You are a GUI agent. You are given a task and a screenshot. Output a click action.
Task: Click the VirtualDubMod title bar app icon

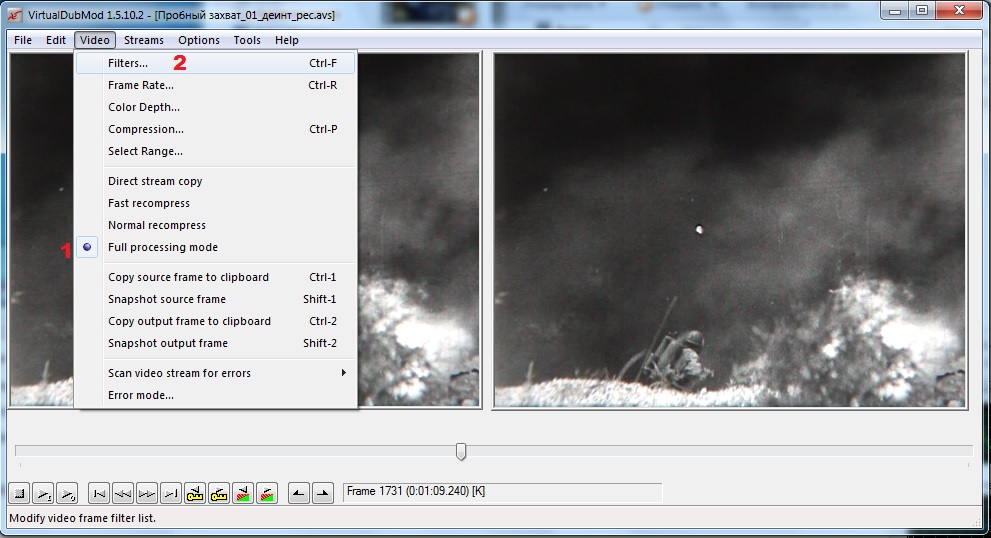pyautogui.click(x=15, y=15)
